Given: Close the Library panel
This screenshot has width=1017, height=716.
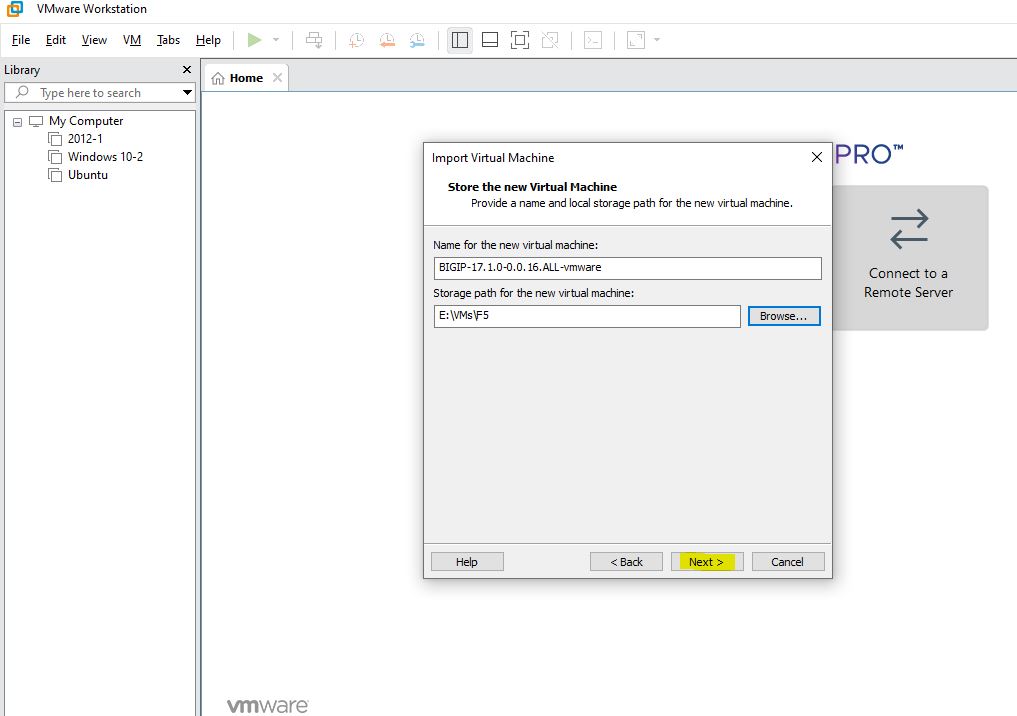Looking at the screenshot, I should [x=186, y=70].
